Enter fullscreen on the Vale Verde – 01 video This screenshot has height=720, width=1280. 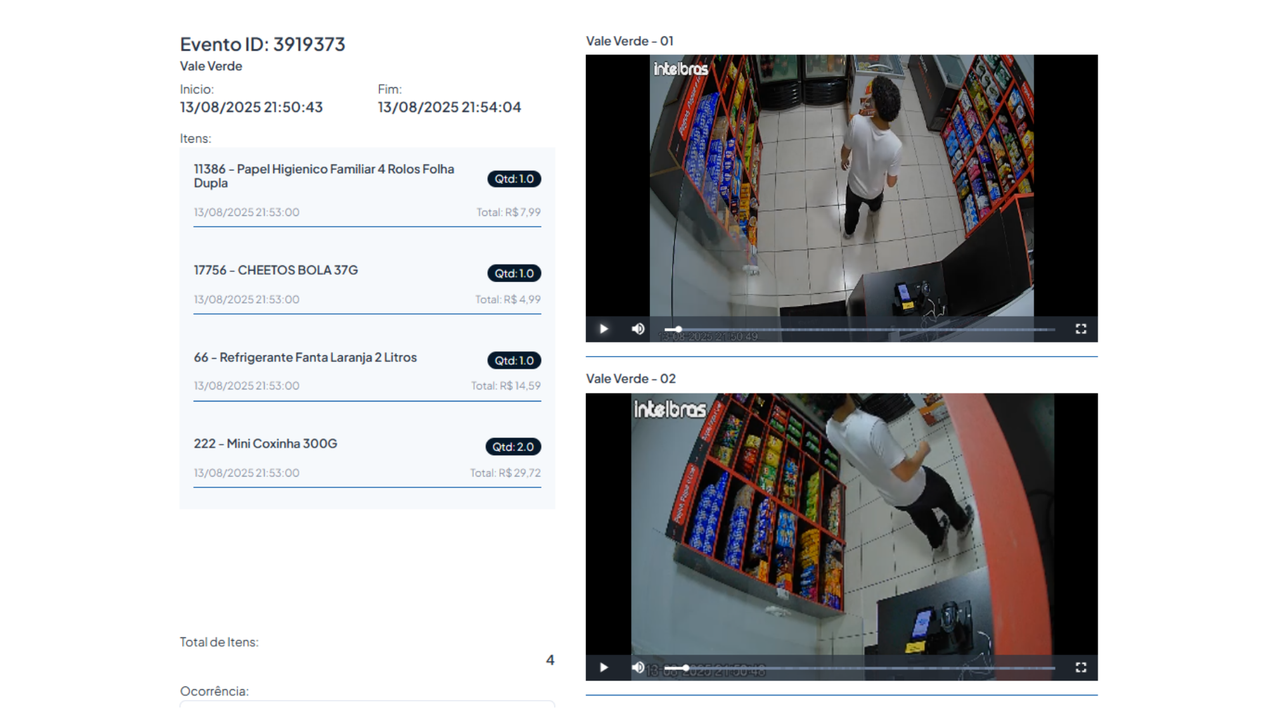(1080, 328)
